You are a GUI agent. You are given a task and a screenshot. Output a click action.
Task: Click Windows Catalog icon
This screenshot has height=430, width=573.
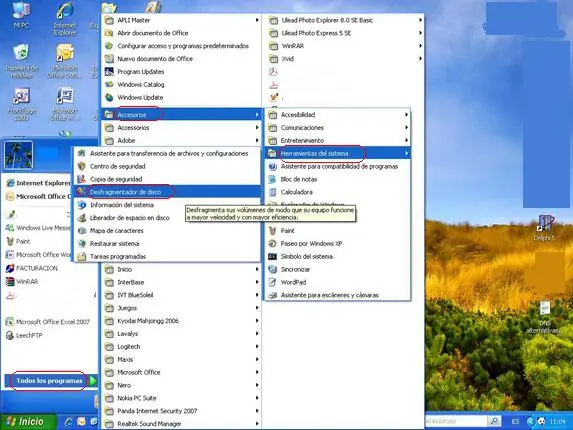(109, 84)
